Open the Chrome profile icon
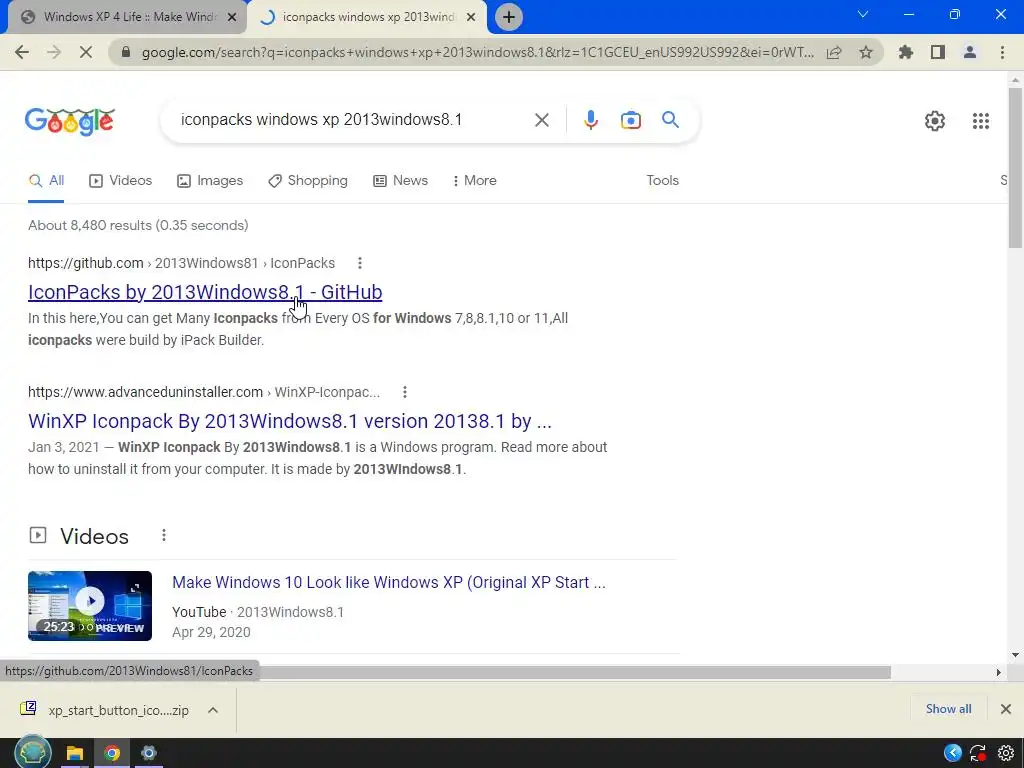 tap(970, 52)
